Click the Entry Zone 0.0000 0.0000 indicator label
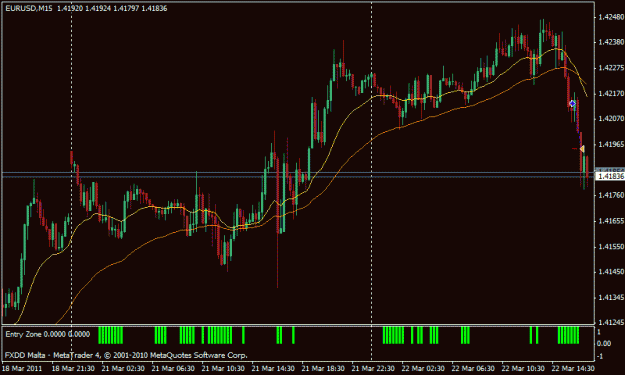 point(47,334)
